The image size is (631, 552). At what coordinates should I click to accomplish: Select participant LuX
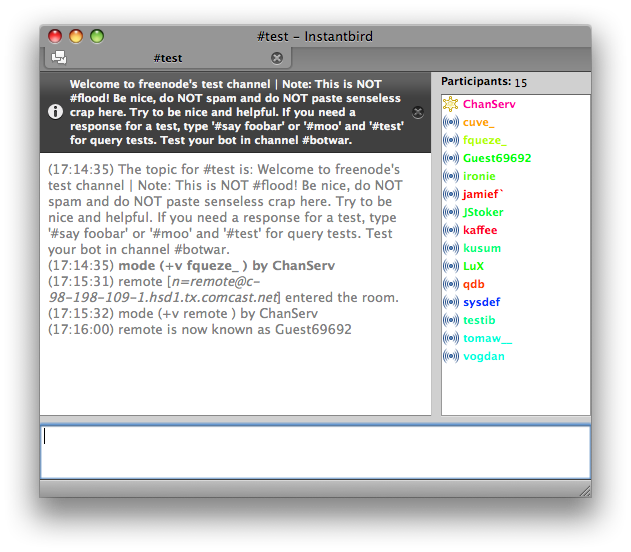pyautogui.click(x=473, y=266)
